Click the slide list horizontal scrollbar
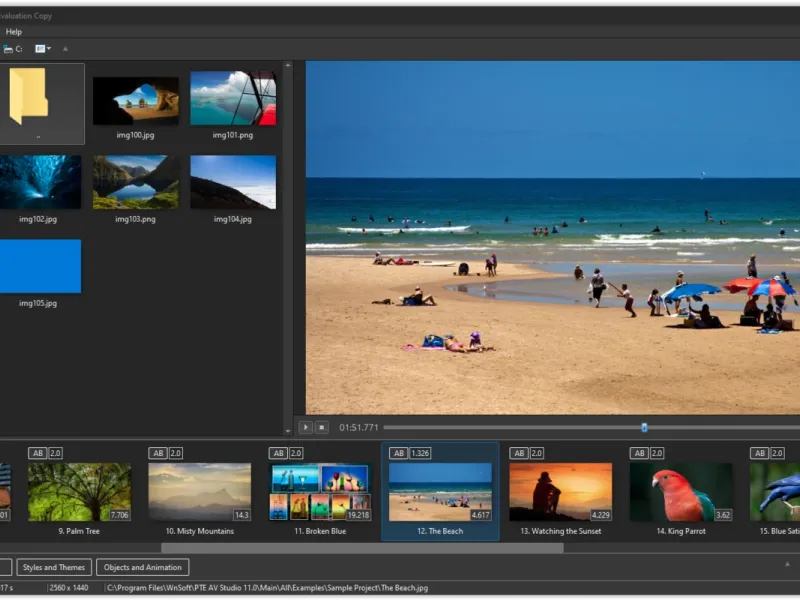This screenshot has height=600, width=800. click(362, 548)
